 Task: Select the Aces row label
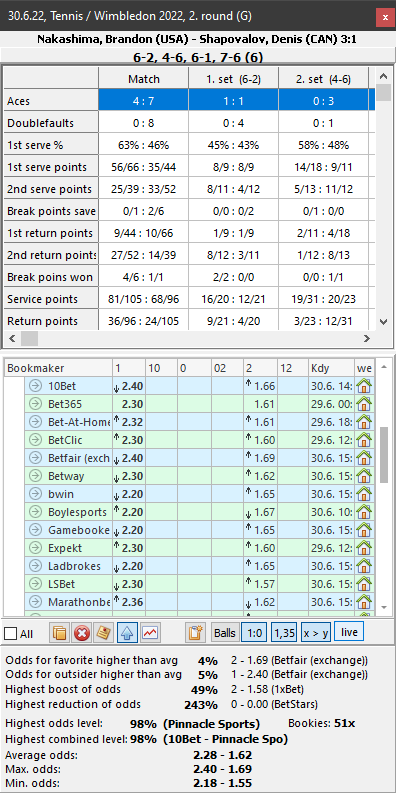[51, 101]
